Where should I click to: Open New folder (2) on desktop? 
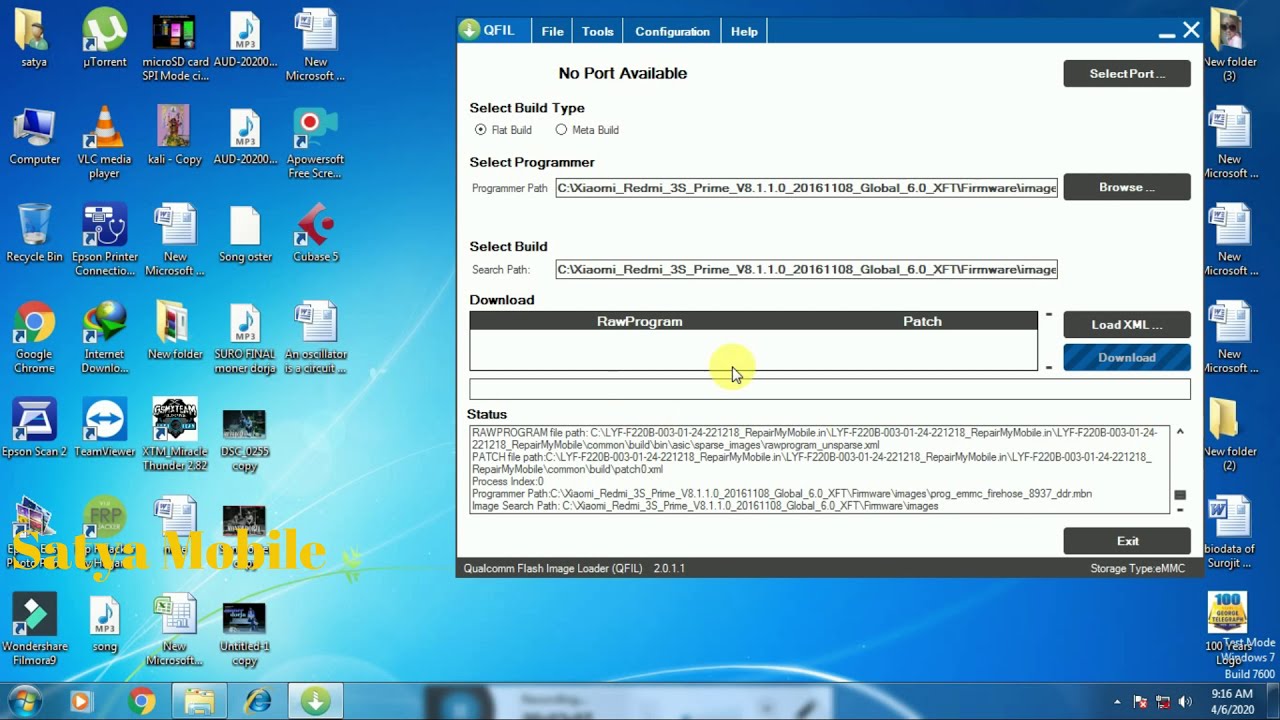tap(1229, 435)
